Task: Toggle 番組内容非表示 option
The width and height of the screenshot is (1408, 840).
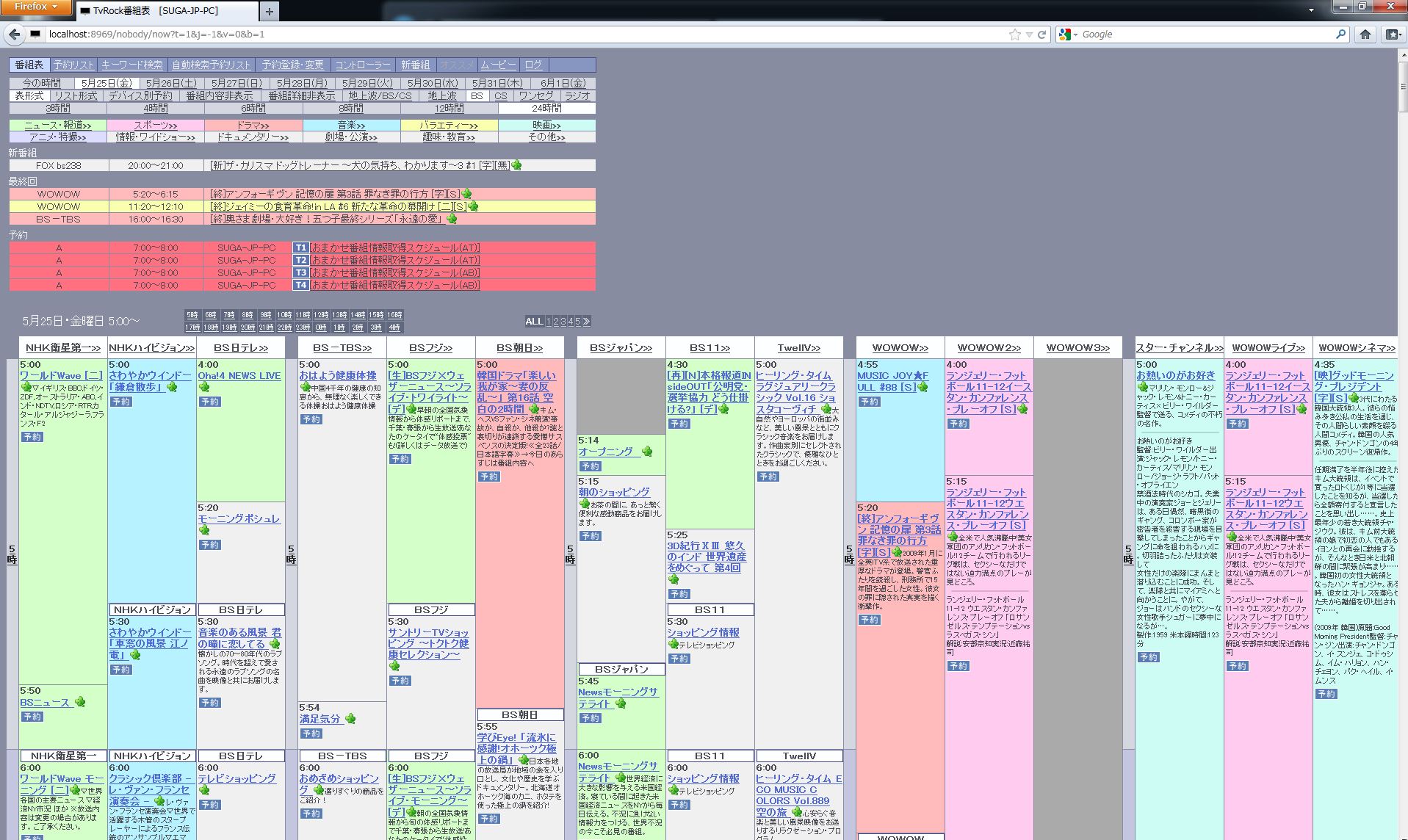Action: (219, 95)
